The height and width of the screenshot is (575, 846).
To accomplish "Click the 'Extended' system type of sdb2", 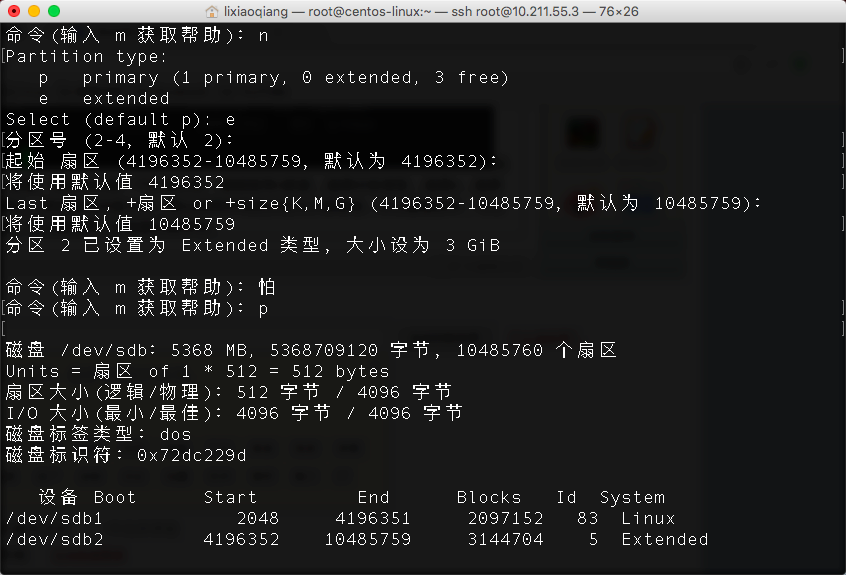I will [x=665, y=540].
